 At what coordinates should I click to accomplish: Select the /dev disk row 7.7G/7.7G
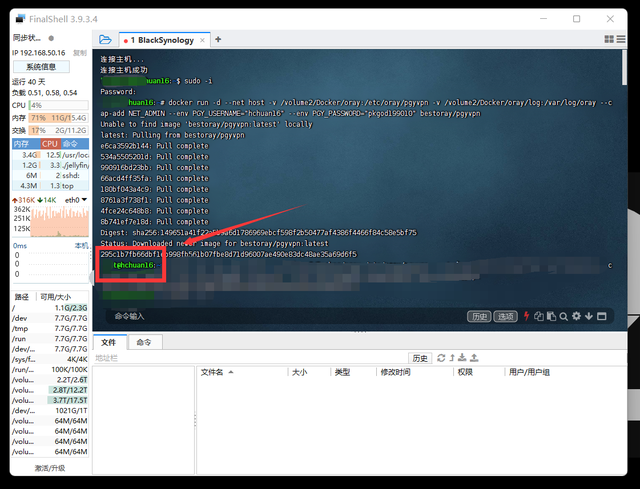[50, 318]
